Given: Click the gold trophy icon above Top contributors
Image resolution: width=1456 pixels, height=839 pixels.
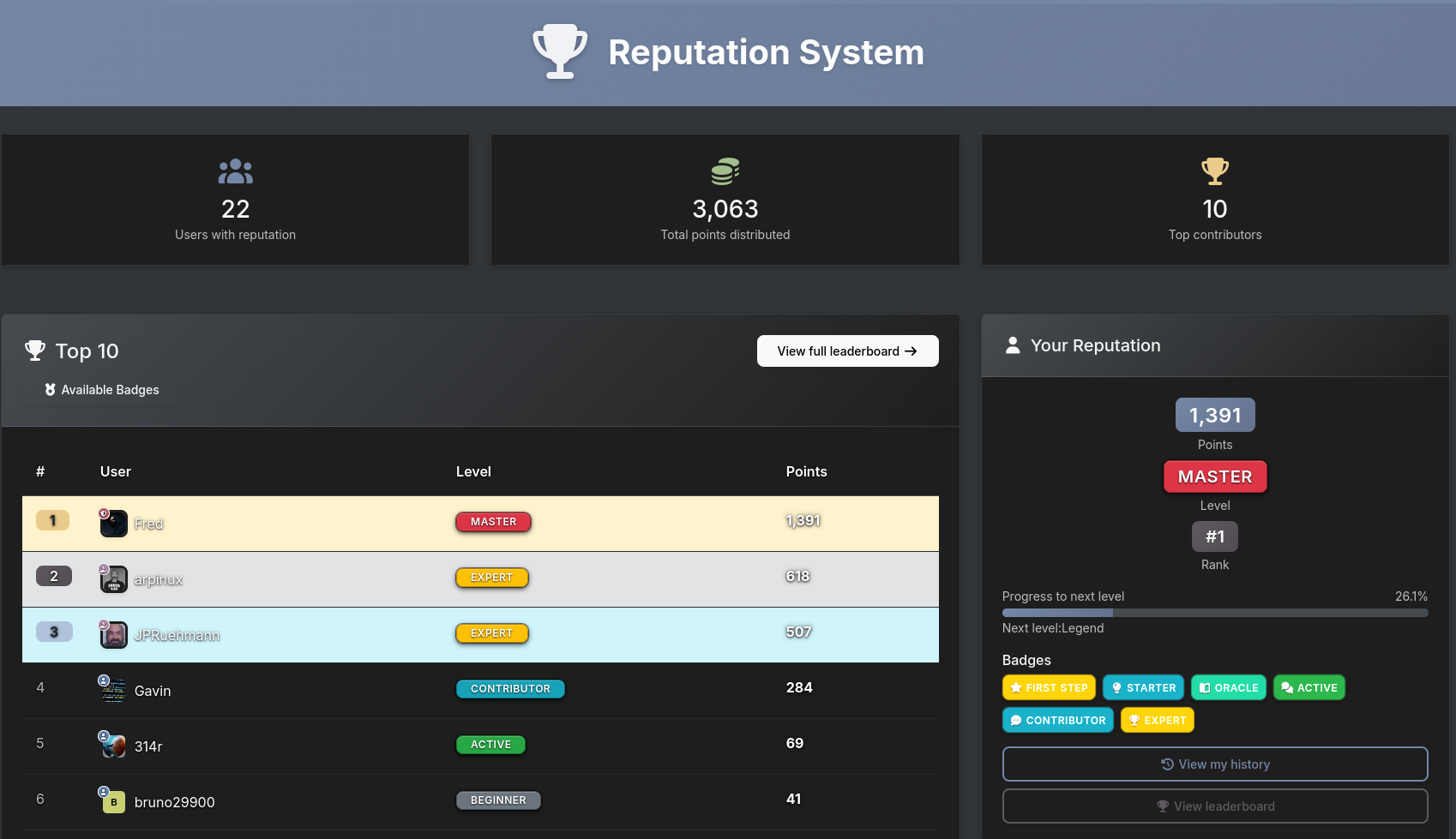Looking at the screenshot, I should (x=1214, y=171).
